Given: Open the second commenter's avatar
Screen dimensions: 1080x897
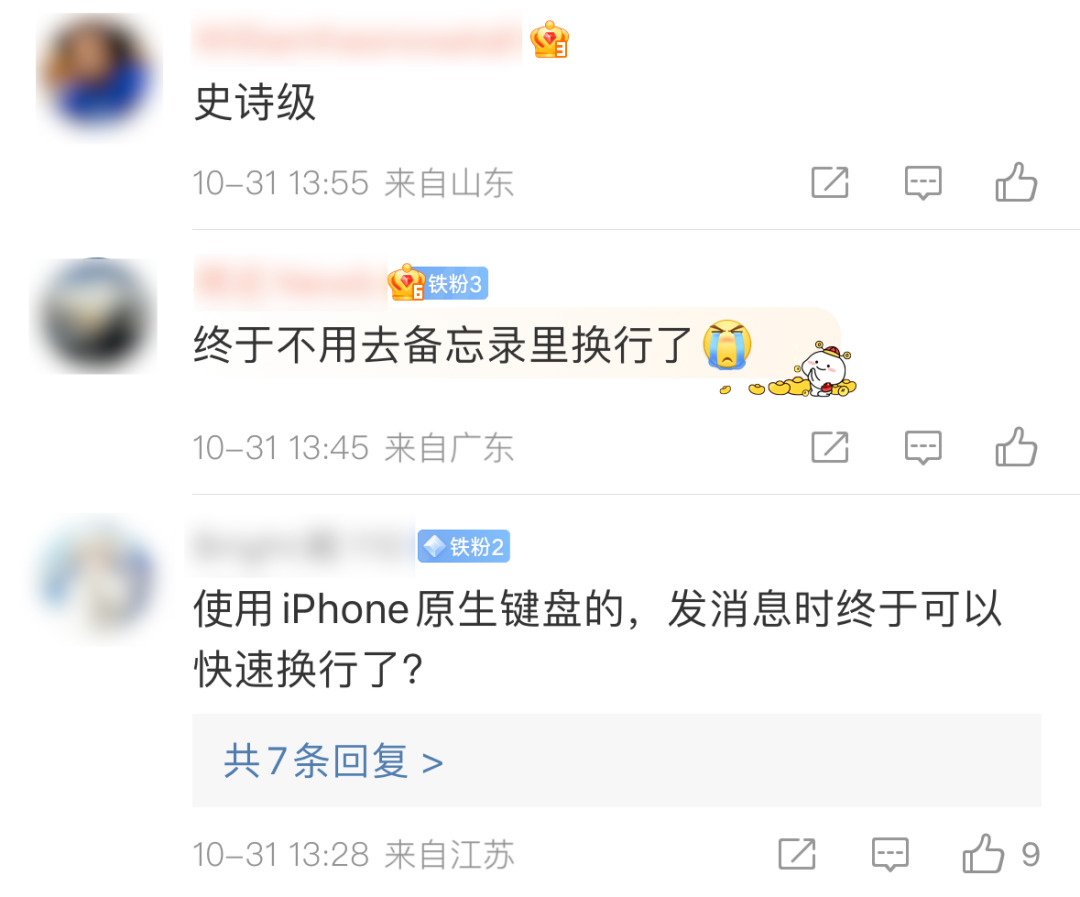Looking at the screenshot, I should 96,316.
